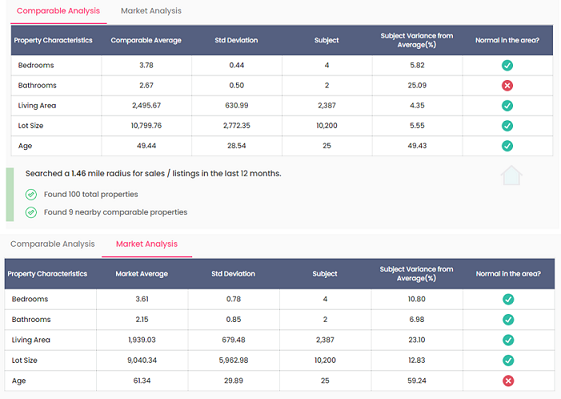
Task: Click green check icon for comparable Bedrooms row
Action: [507, 65]
